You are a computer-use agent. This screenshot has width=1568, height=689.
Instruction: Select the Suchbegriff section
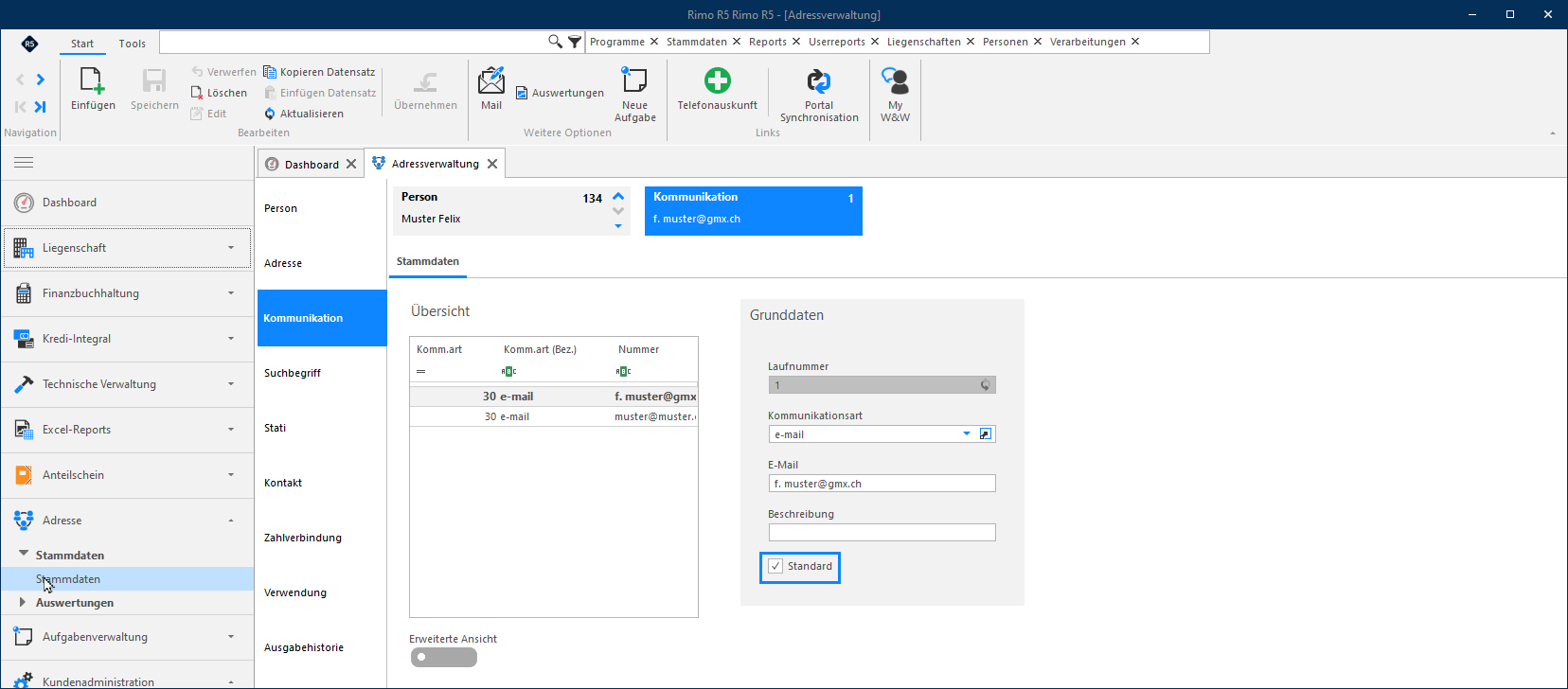[x=321, y=373]
